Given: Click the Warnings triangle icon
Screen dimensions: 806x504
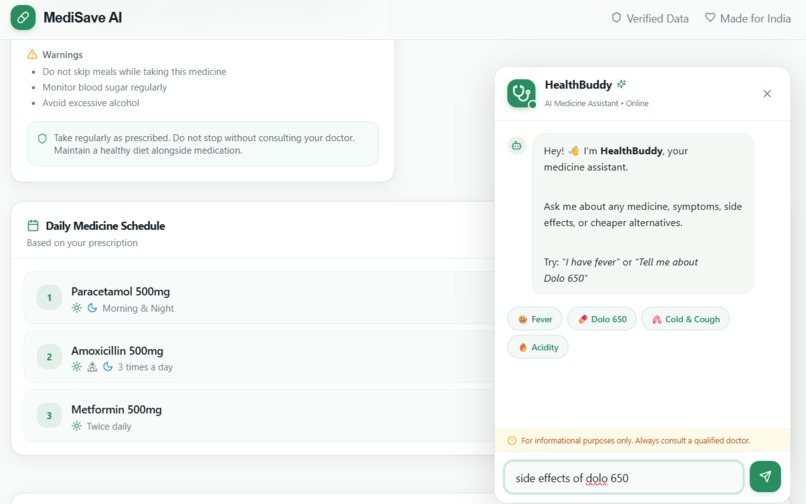Looking at the screenshot, I should click(x=32, y=55).
